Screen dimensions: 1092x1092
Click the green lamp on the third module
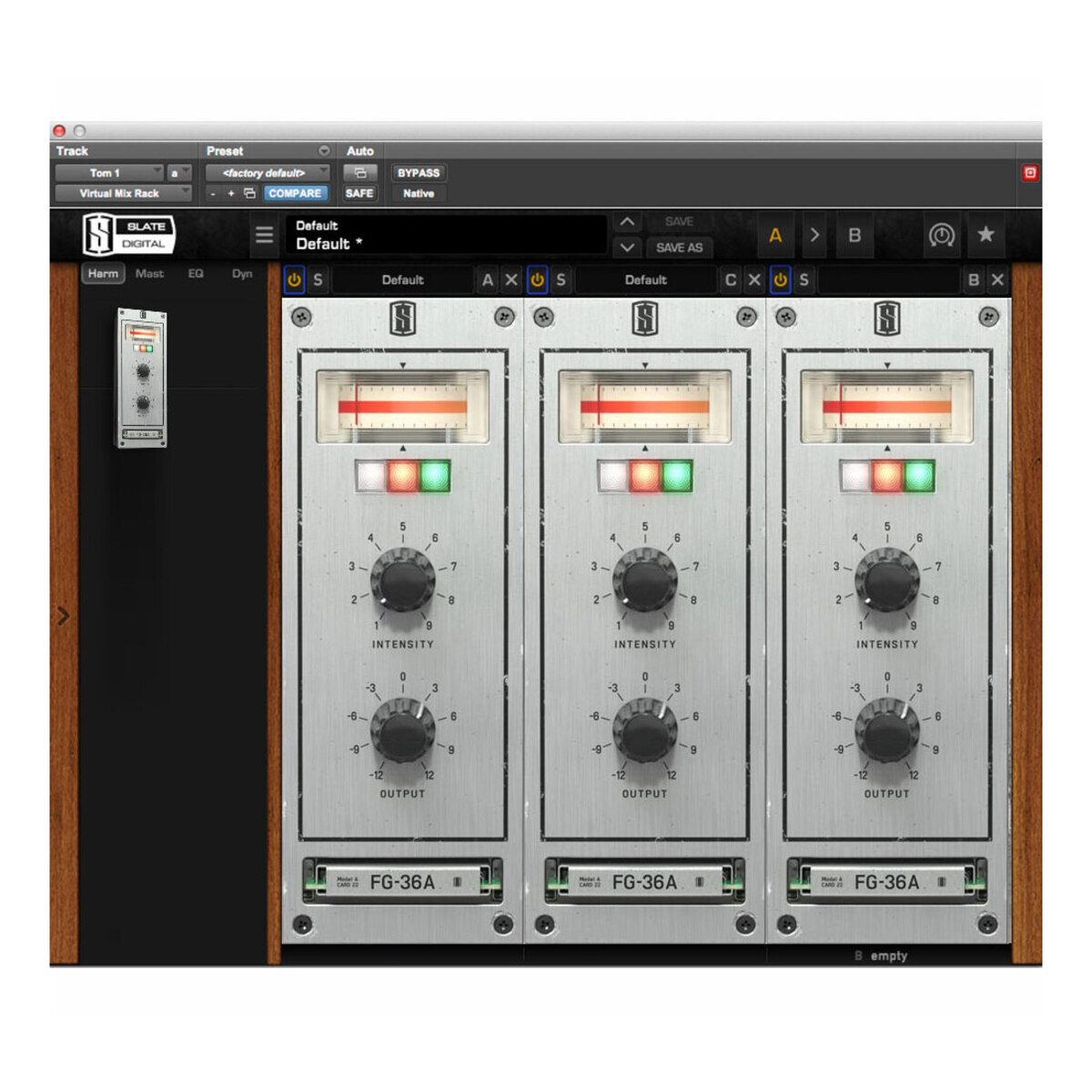918,476
